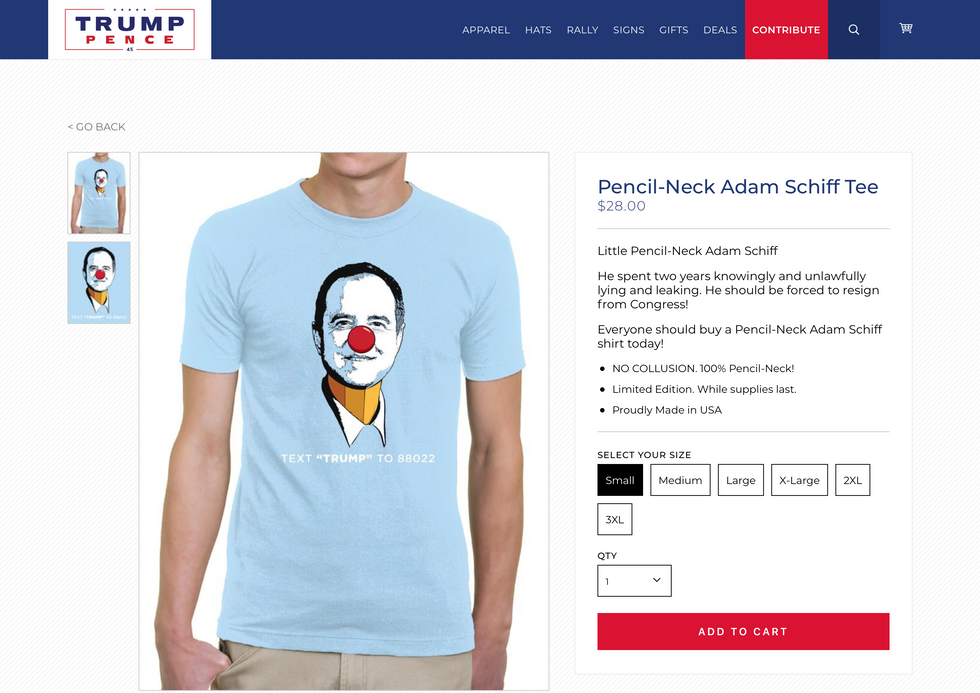Go back using the Go Back link
Image resolution: width=980 pixels, height=693 pixels.
pos(96,127)
